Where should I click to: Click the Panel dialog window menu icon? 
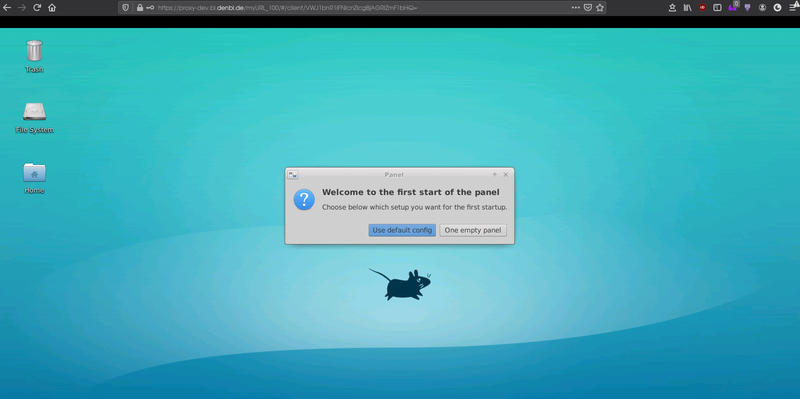tap(293, 174)
